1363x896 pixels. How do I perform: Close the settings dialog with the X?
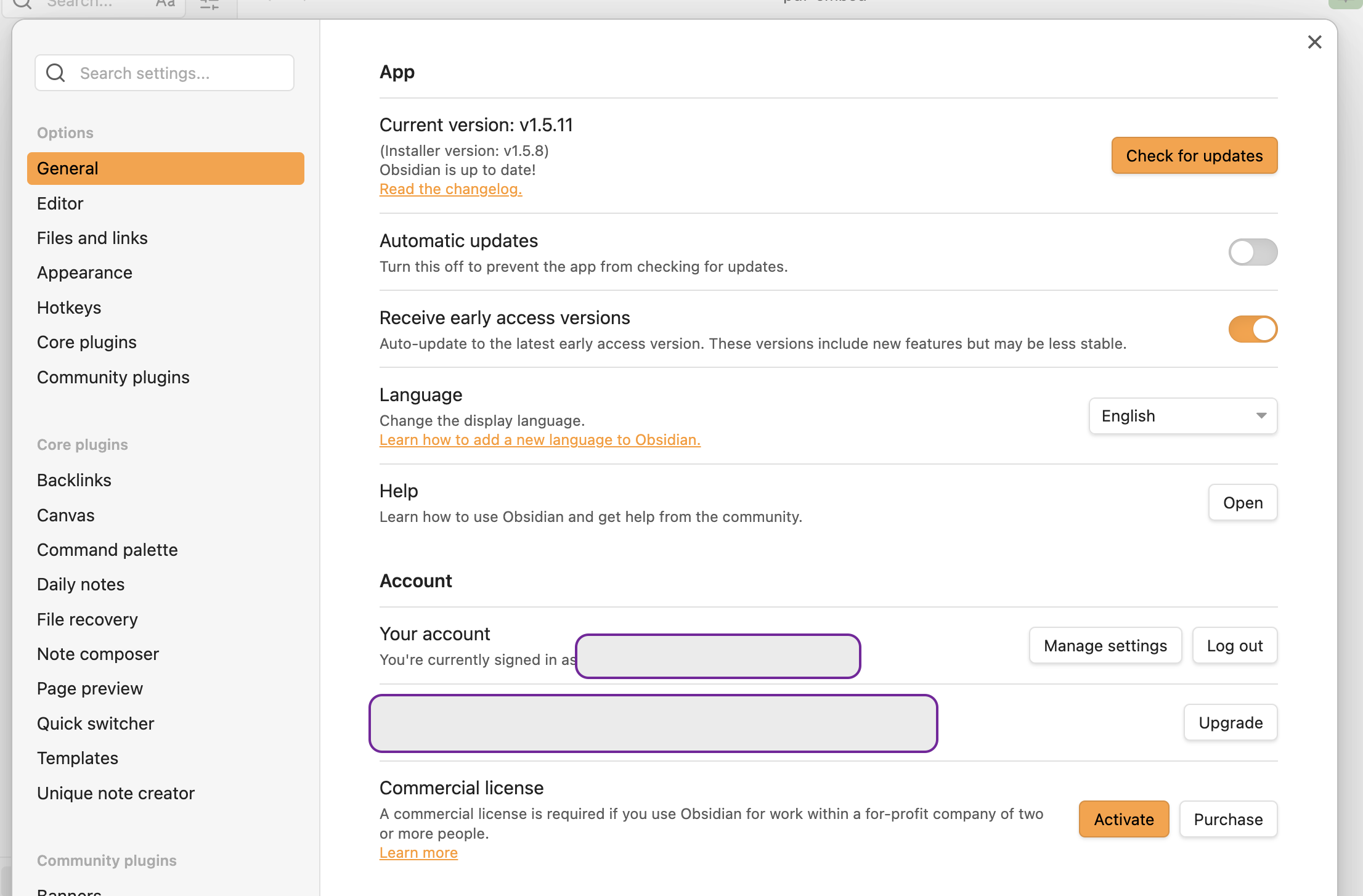pyautogui.click(x=1314, y=42)
